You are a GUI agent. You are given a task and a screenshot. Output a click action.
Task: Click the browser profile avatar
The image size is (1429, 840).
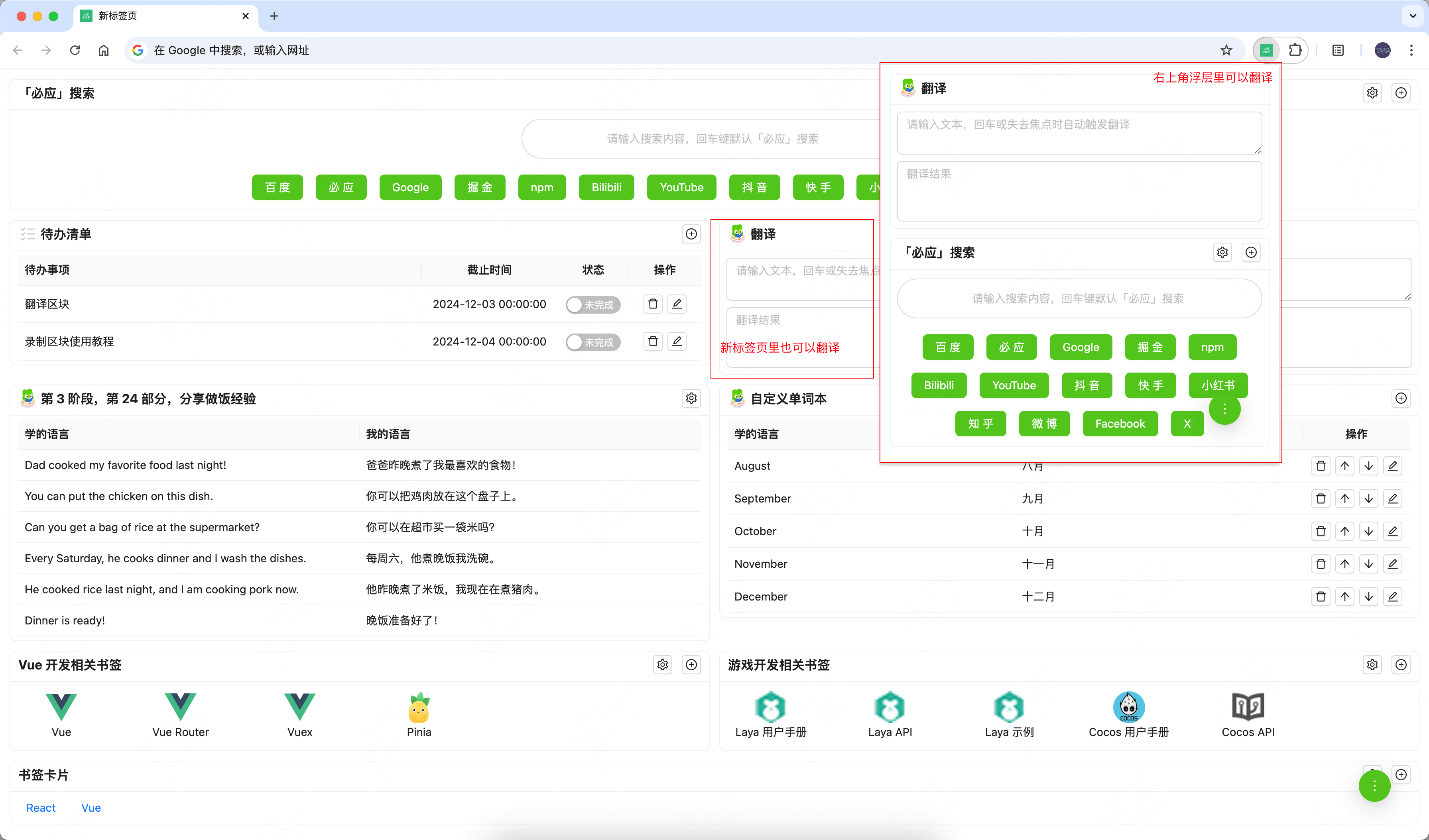1382,51
